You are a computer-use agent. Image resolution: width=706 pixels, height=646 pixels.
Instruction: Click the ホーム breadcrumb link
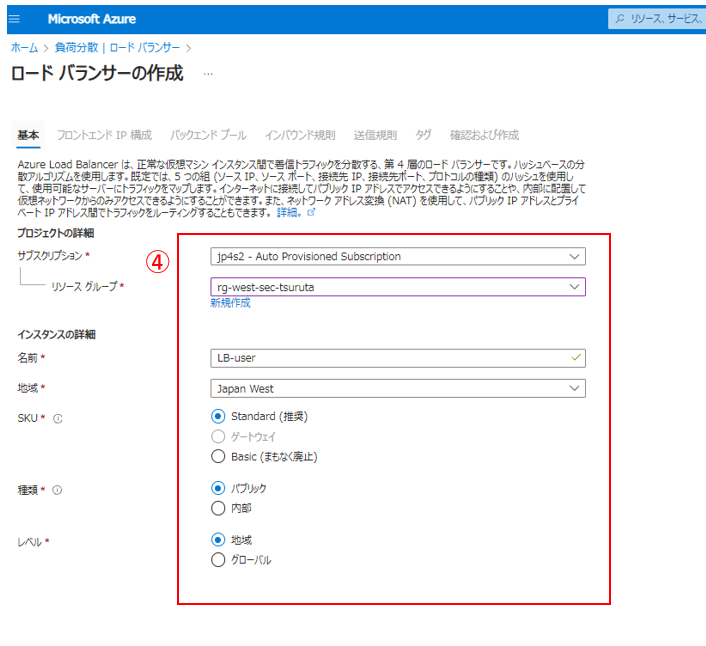(24, 47)
